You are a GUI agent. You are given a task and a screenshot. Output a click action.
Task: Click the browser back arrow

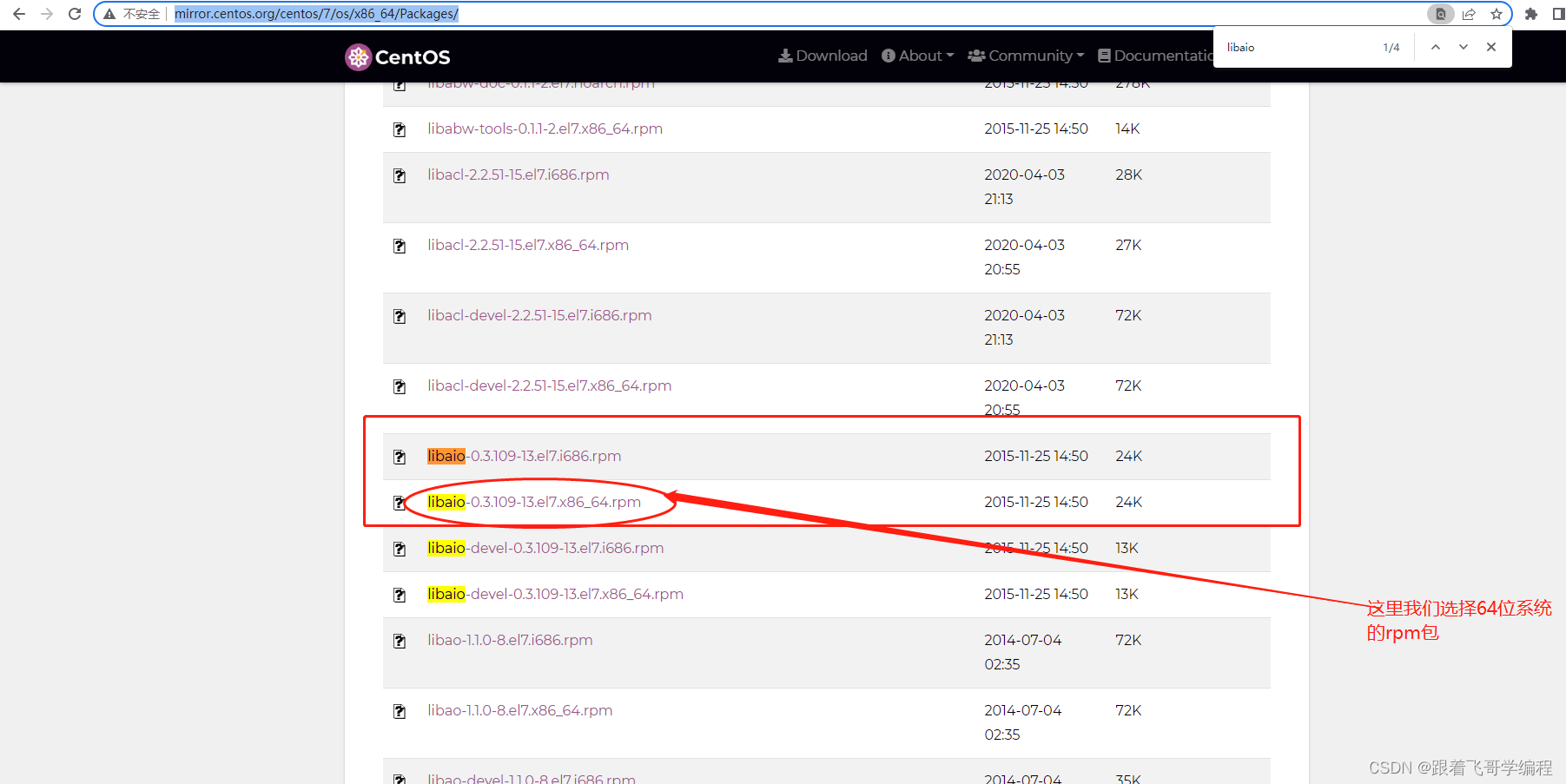click(x=19, y=14)
